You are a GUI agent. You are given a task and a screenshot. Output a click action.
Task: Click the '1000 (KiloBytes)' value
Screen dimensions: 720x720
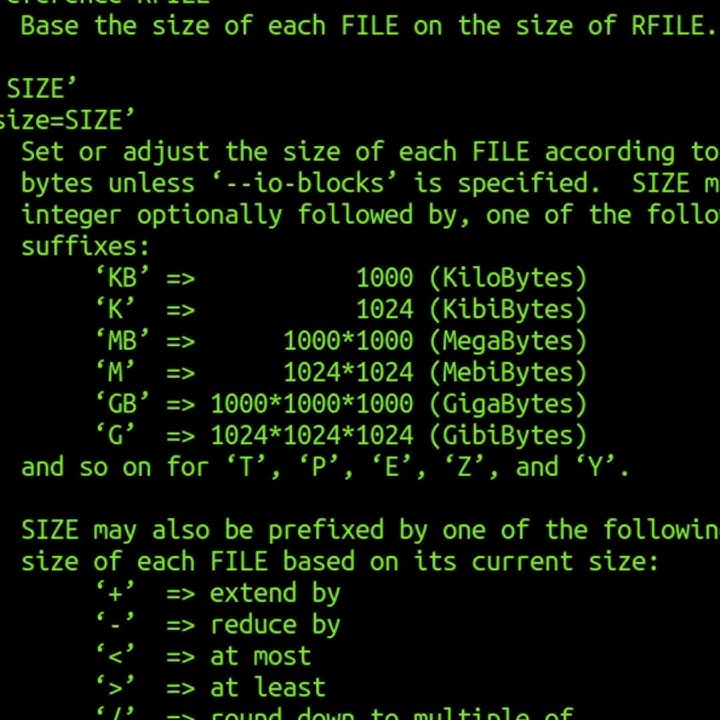pos(472,278)
